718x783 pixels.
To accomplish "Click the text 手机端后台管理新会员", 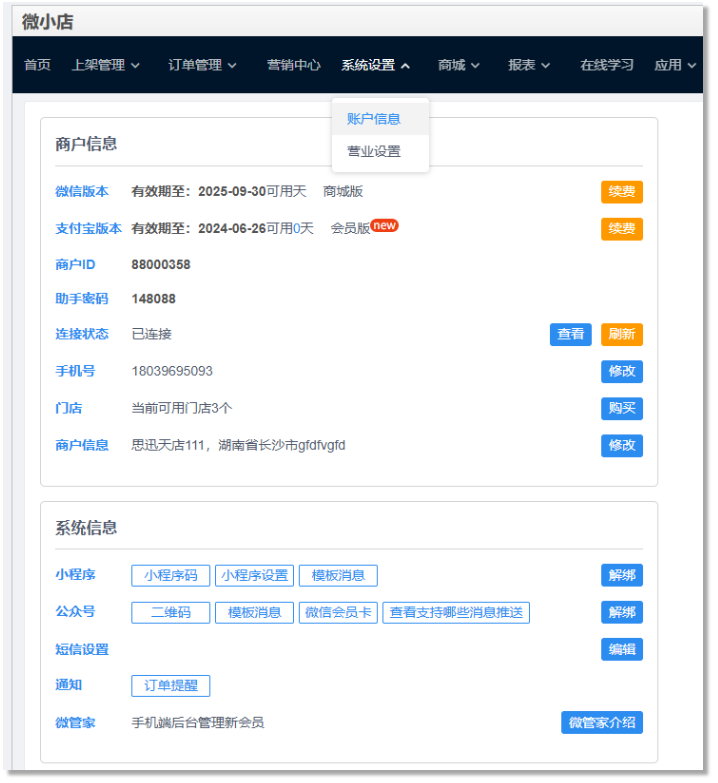I will 198,723.
